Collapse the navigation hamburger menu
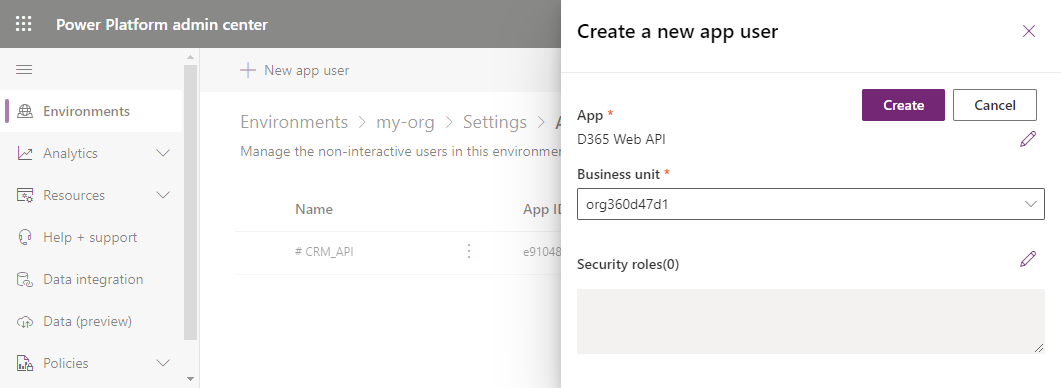1061x388 pixels. click(x=24, y=70)
